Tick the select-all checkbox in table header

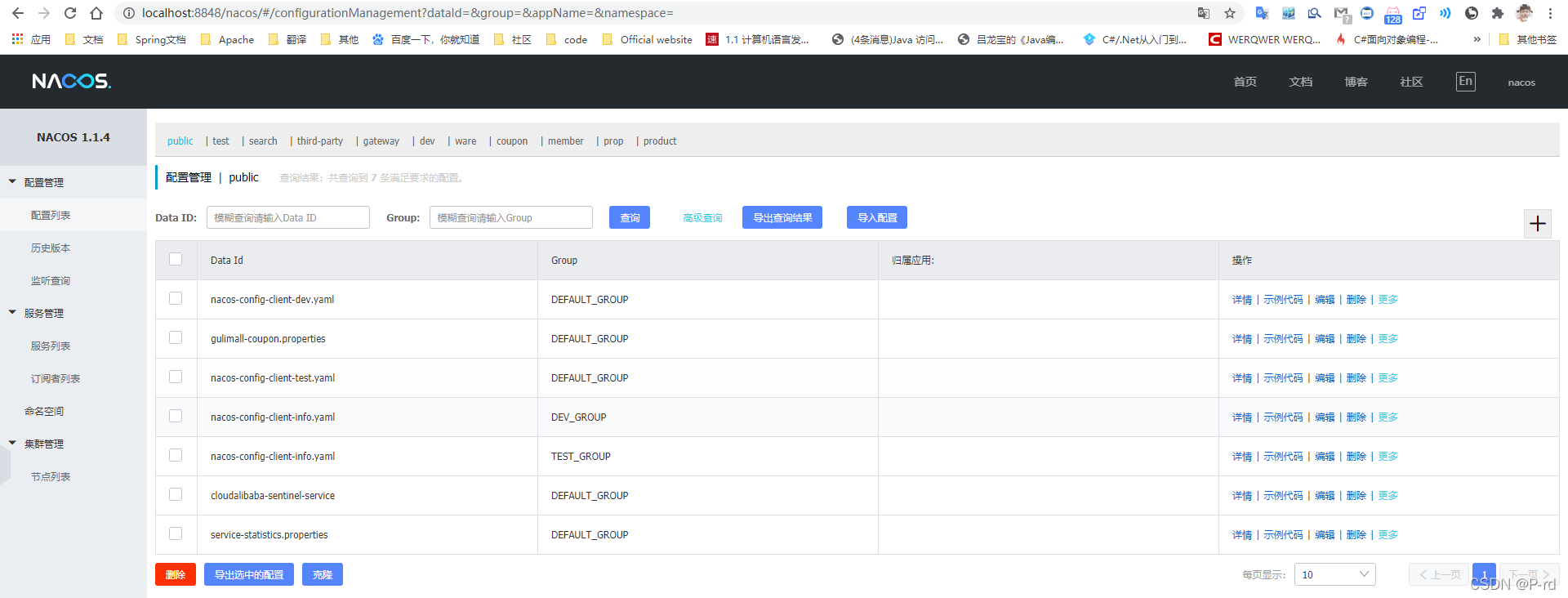point(176,259)
